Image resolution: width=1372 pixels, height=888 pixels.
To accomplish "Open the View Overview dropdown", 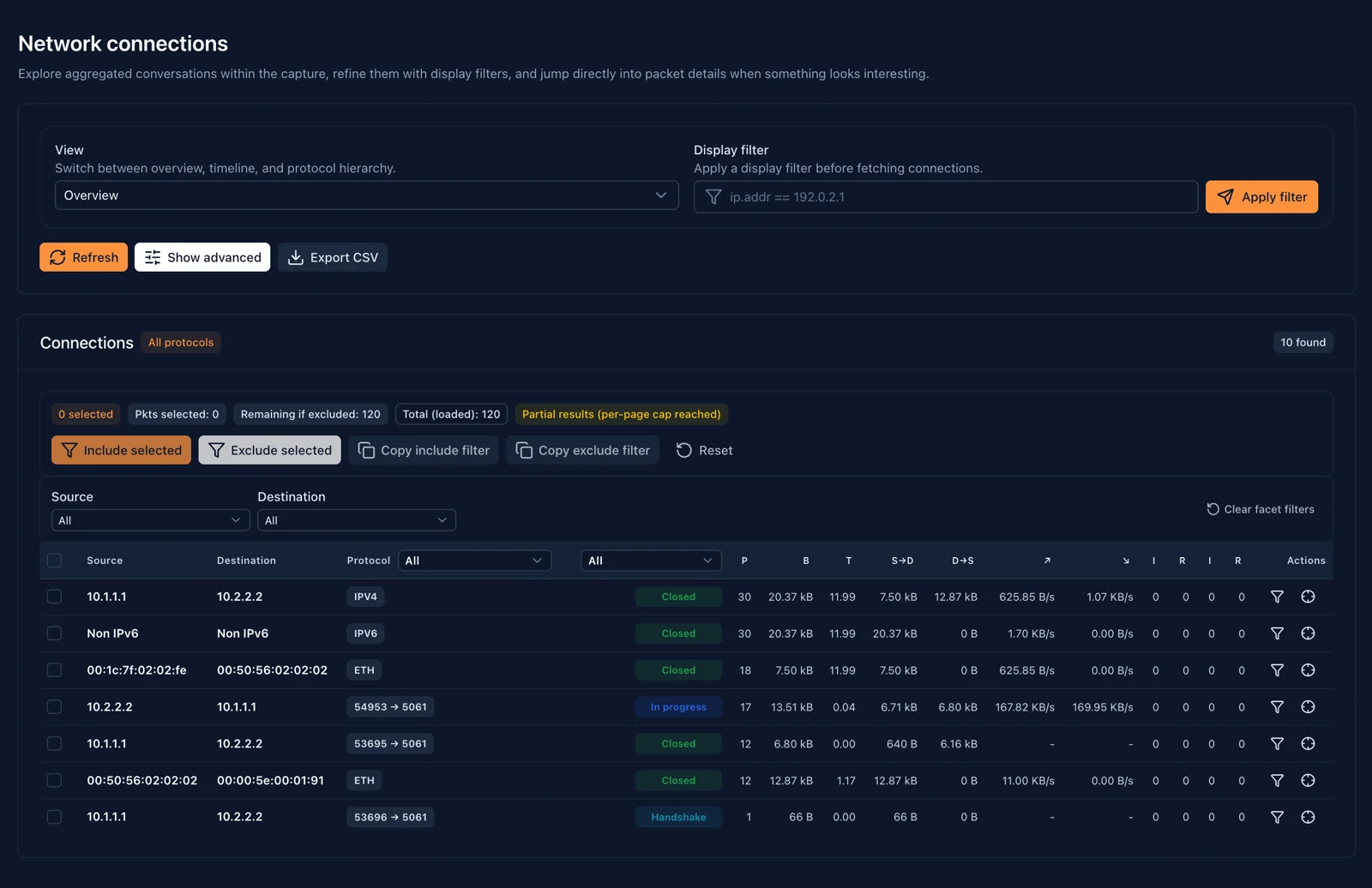I will tap(366, 195).
